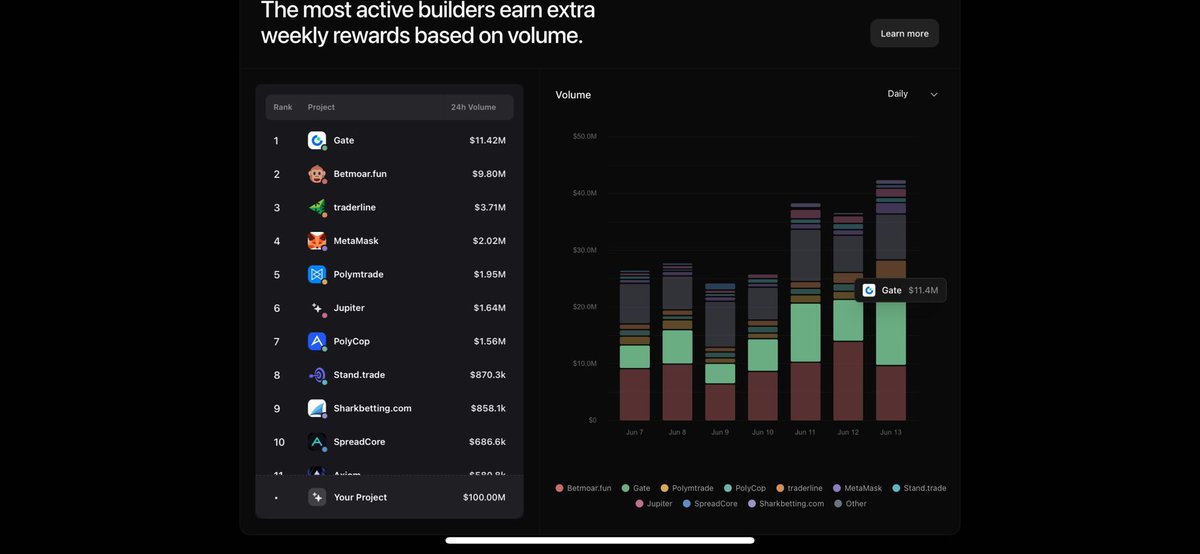Toggle Betmoar.fun series in chart legend

583,488
